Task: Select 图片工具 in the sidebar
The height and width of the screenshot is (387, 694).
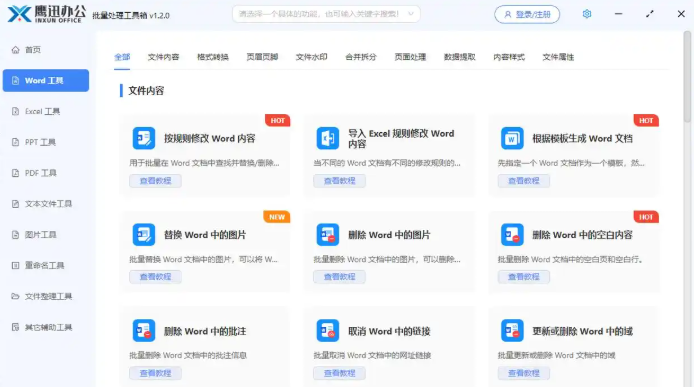Action: coord(46,235)
